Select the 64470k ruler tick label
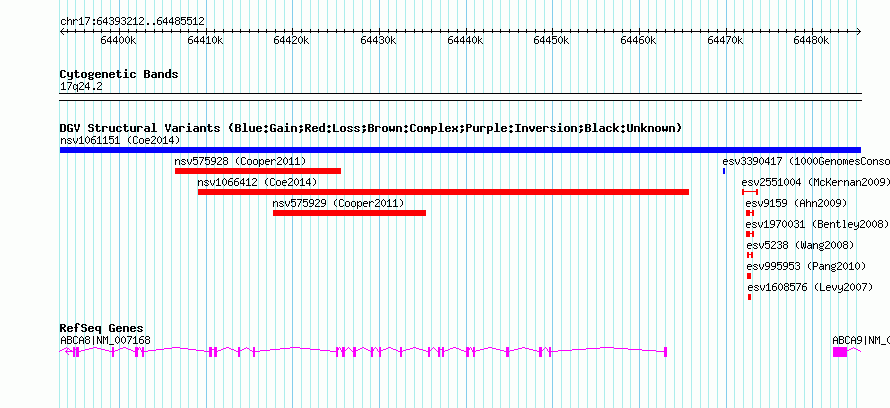The height and width of the screenshot is (408, 890). click(x=725, y=40)
